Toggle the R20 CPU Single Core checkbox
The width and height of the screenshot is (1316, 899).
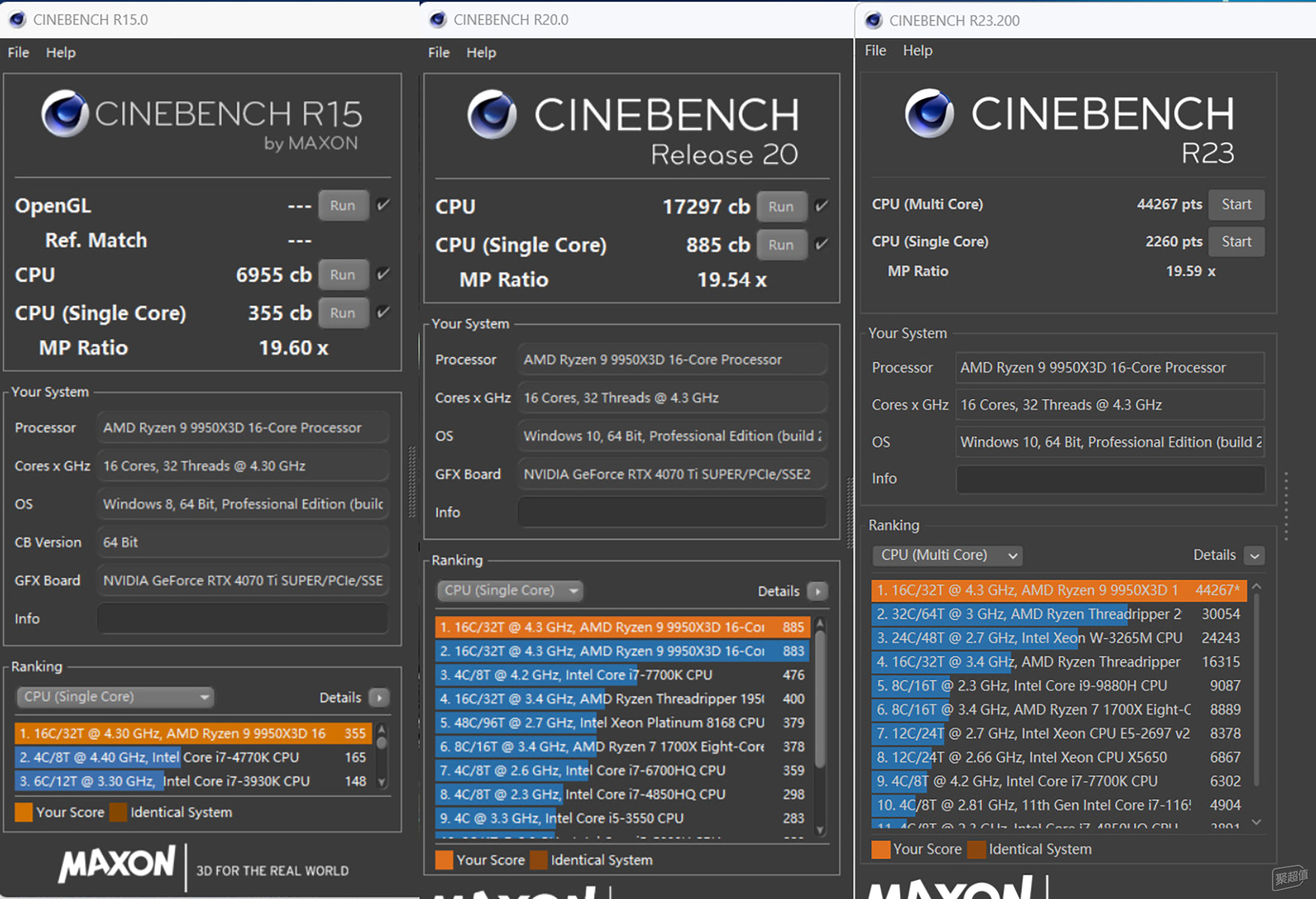[821, 245]
